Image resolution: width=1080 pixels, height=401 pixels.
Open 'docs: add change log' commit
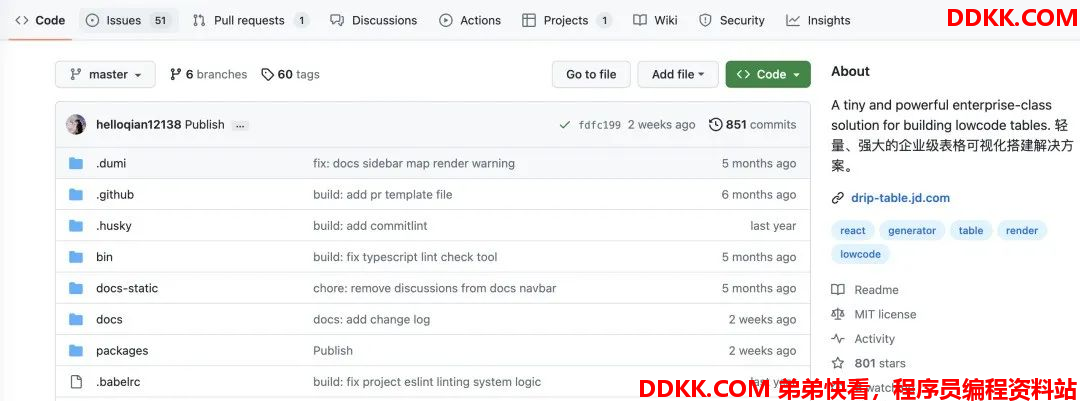[x=371, y=320]
